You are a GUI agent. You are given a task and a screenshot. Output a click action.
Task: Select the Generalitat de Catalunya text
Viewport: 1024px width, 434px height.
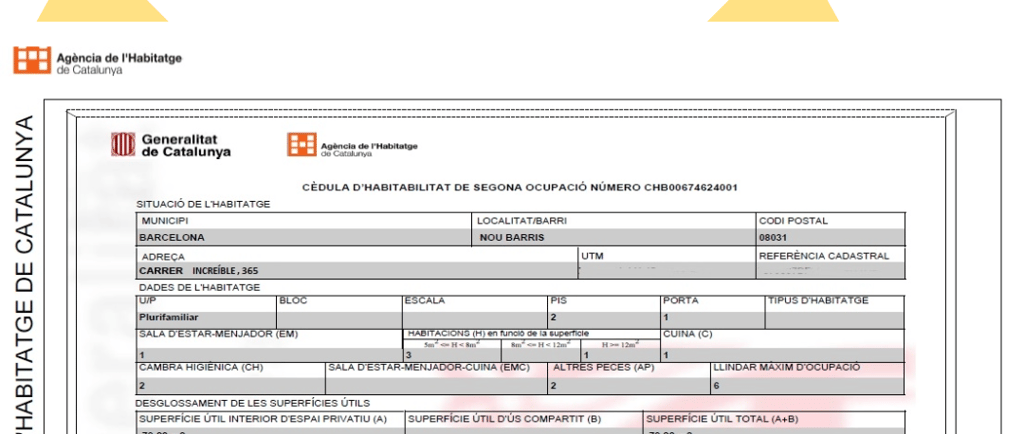pos(186,146)
